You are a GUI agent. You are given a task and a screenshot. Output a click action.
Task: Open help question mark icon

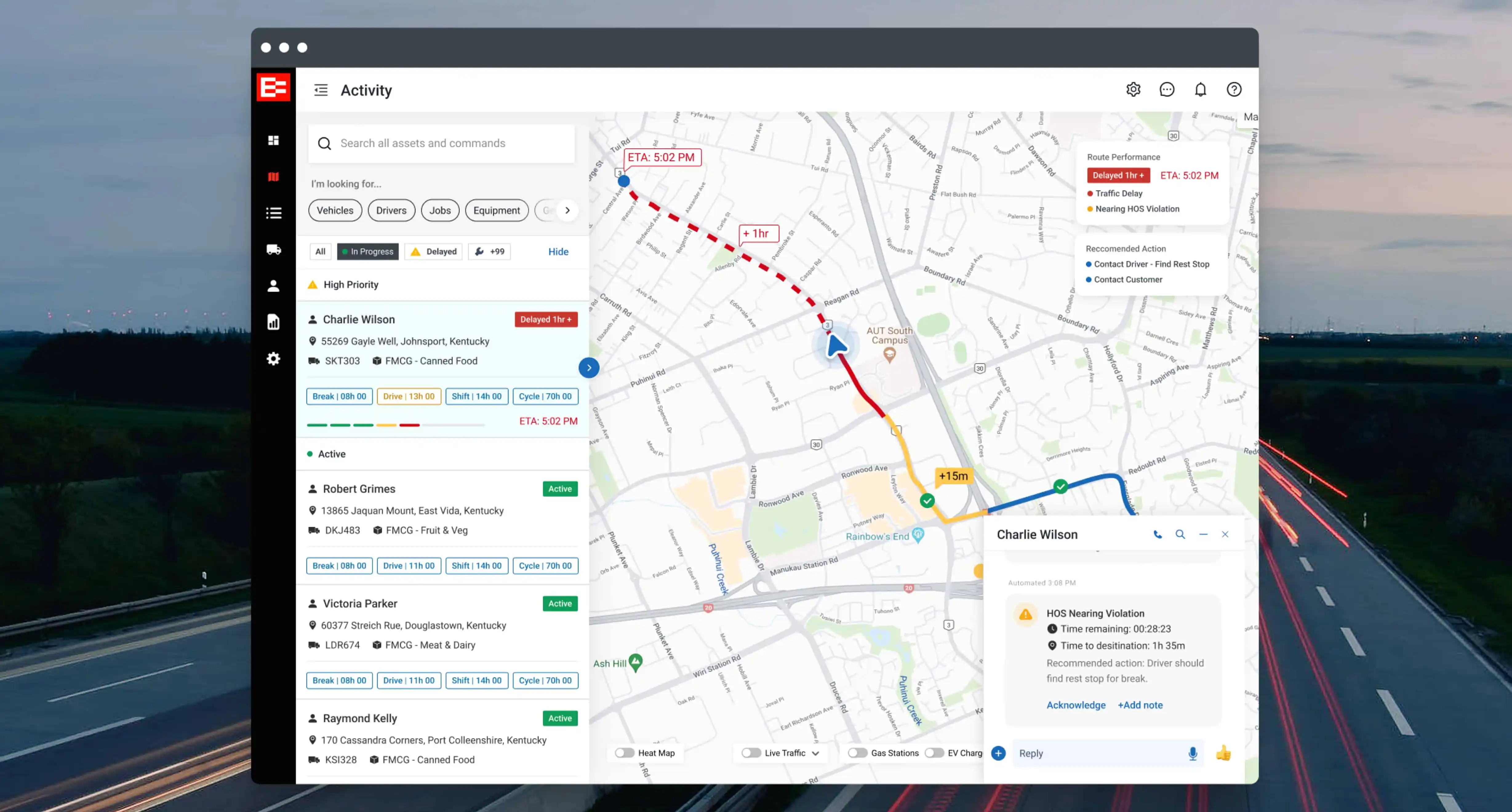1234,89
